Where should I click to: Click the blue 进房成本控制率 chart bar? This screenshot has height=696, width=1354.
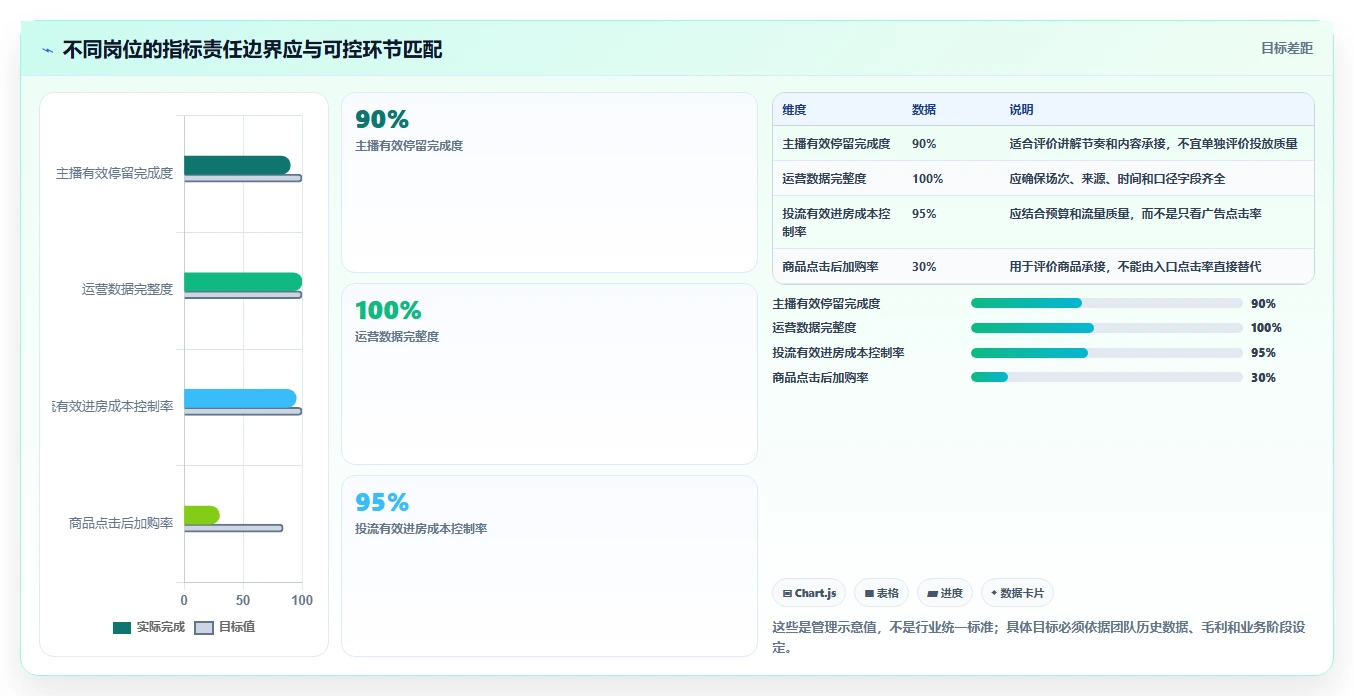coord(240,398)
